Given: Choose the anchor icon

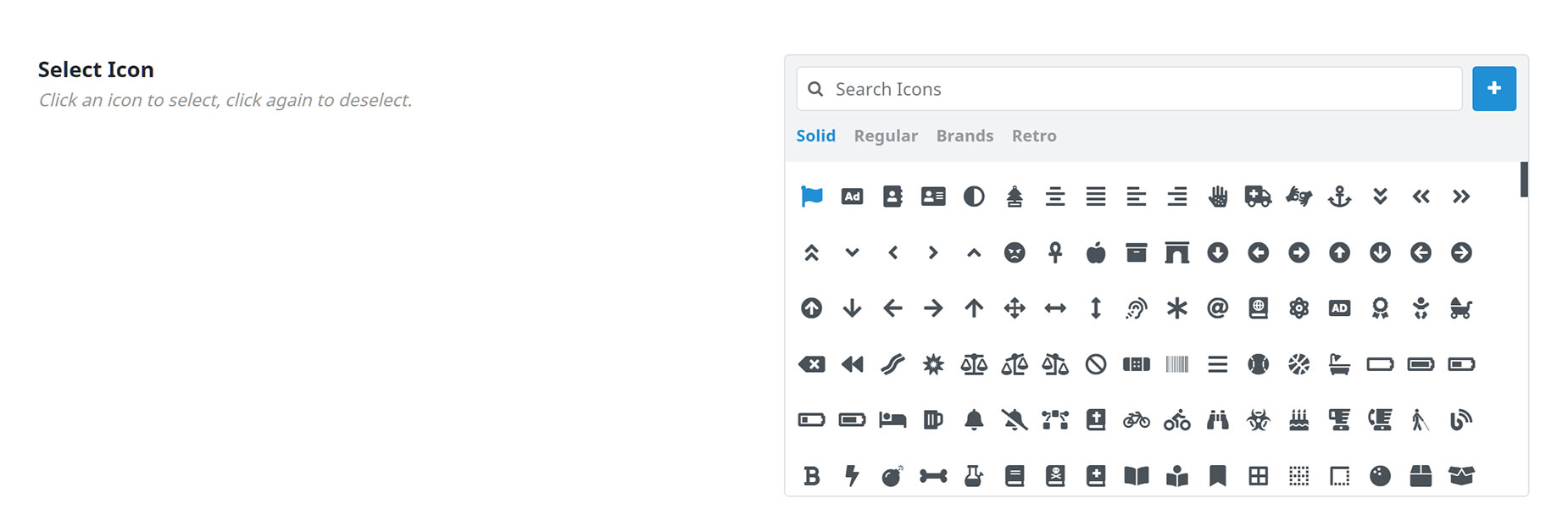Looking at the screenshot, I should pyautogui.click(x=1339, y=197).
